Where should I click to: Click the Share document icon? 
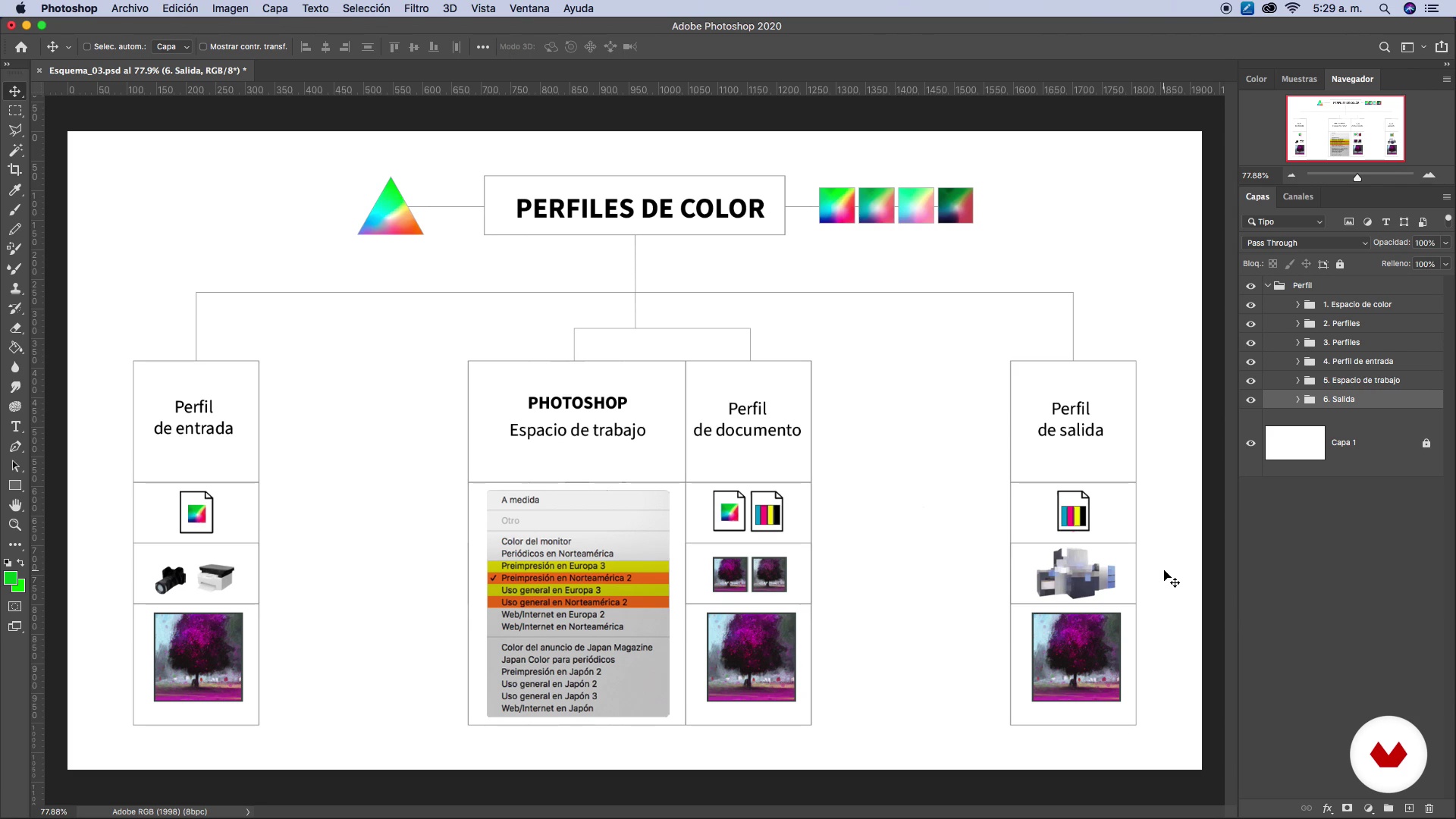point(1442,47)
